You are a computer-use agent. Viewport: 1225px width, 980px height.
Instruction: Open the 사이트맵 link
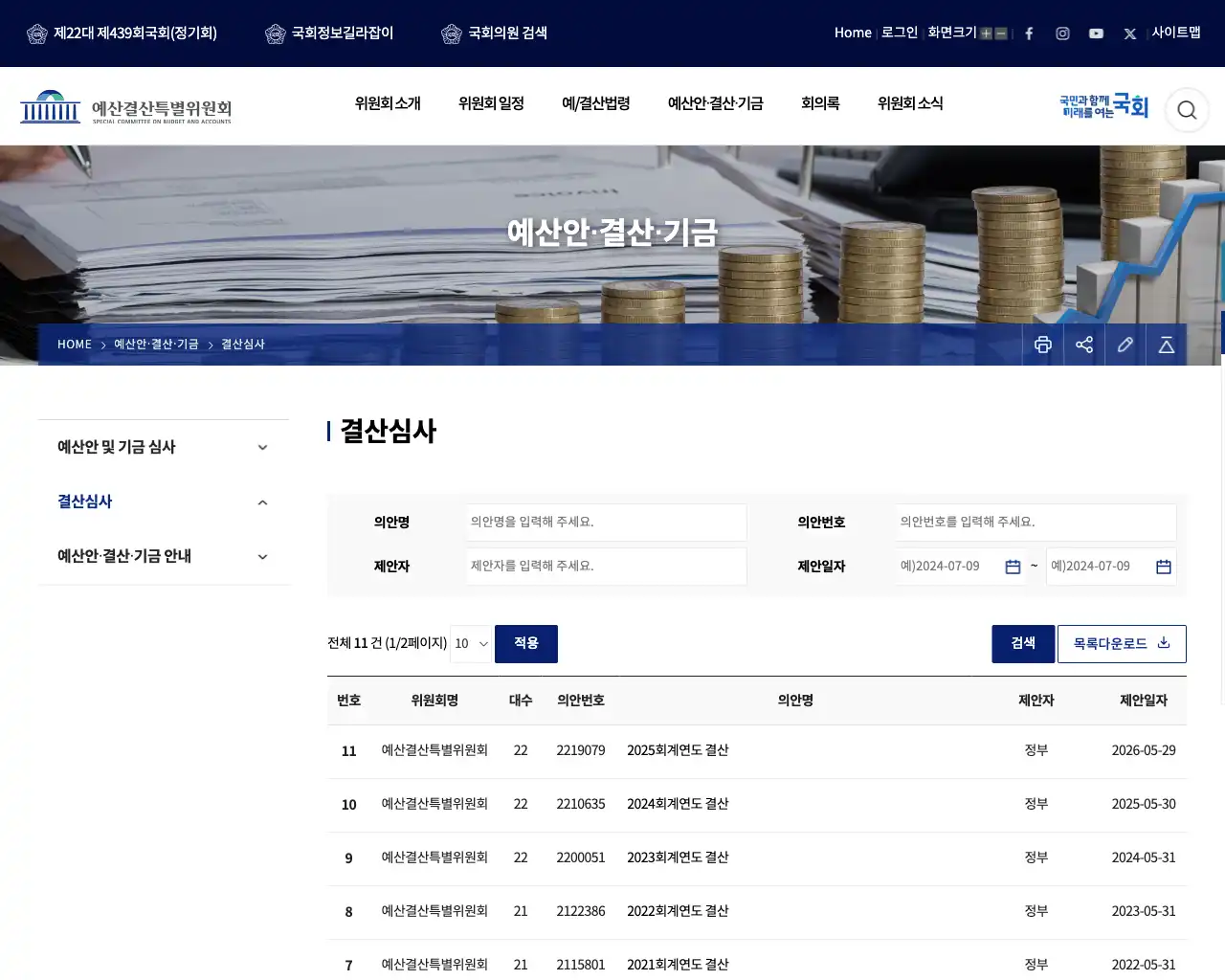(1176, 33)
